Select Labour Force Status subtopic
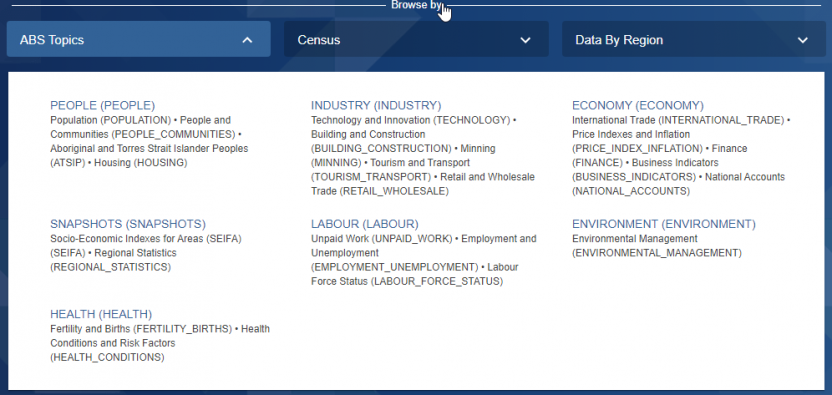Image resolution: width=832 pixels, height=395 pixels. [414, 274]
